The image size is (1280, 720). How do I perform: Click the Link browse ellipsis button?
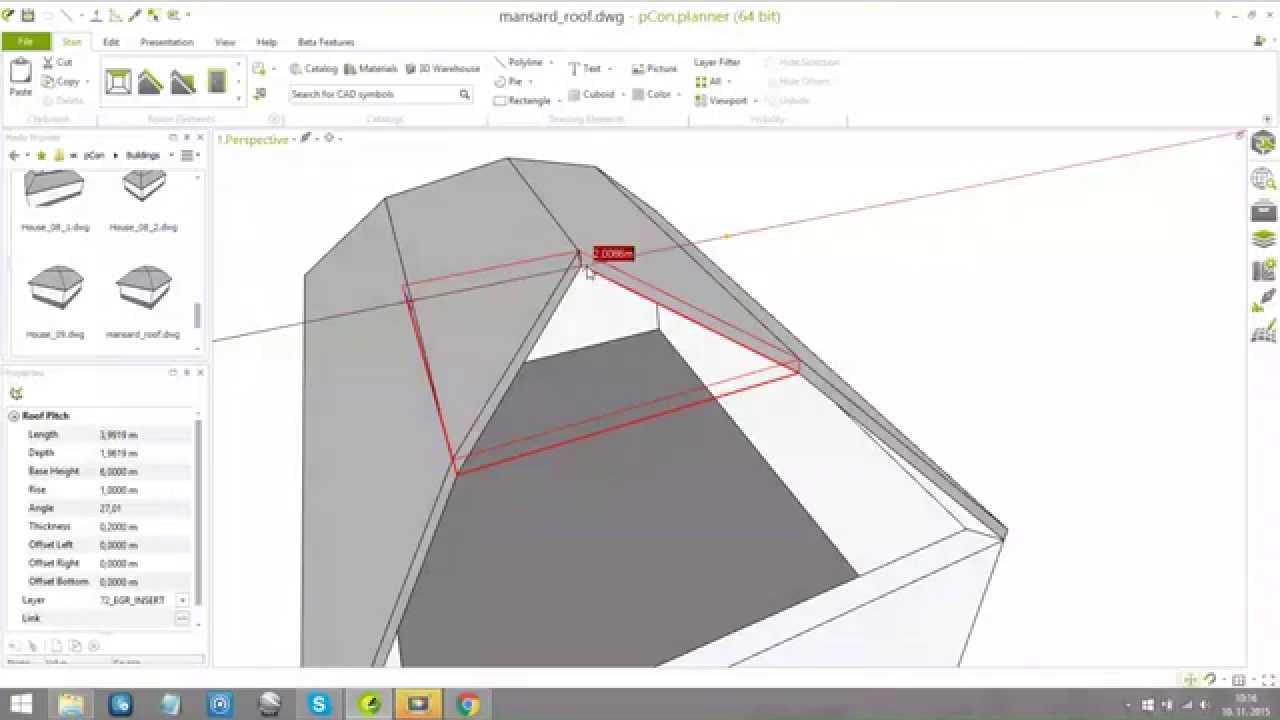tap(182, 618)
